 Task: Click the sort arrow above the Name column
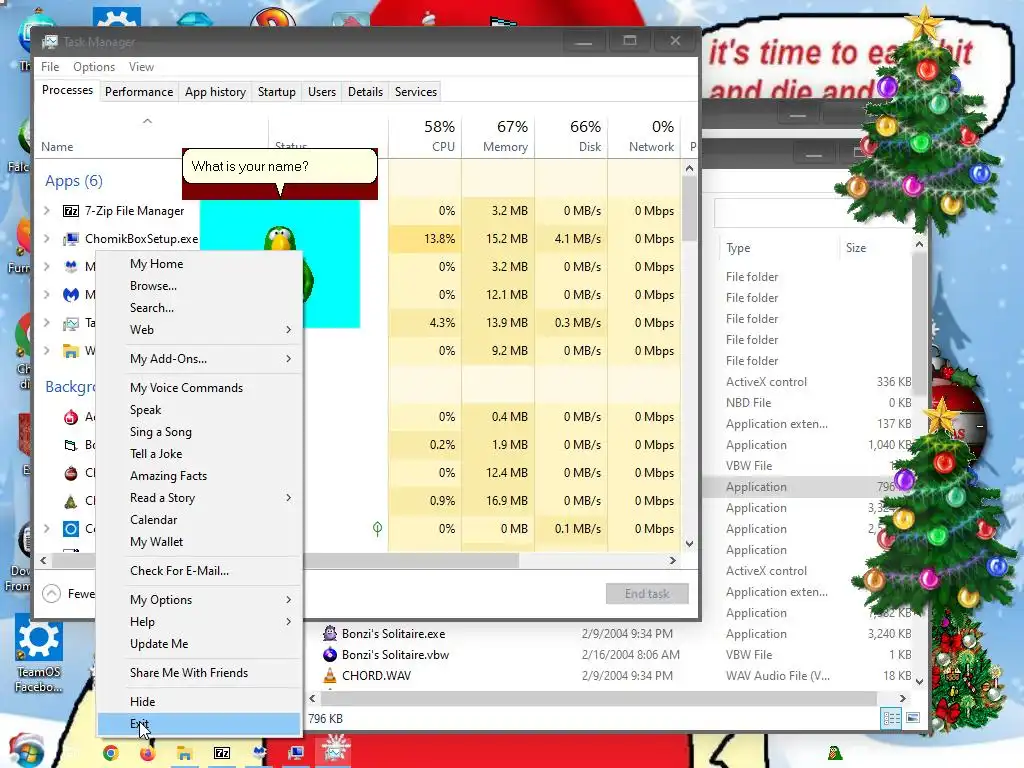pyautogui.click(x=148, y=121)
